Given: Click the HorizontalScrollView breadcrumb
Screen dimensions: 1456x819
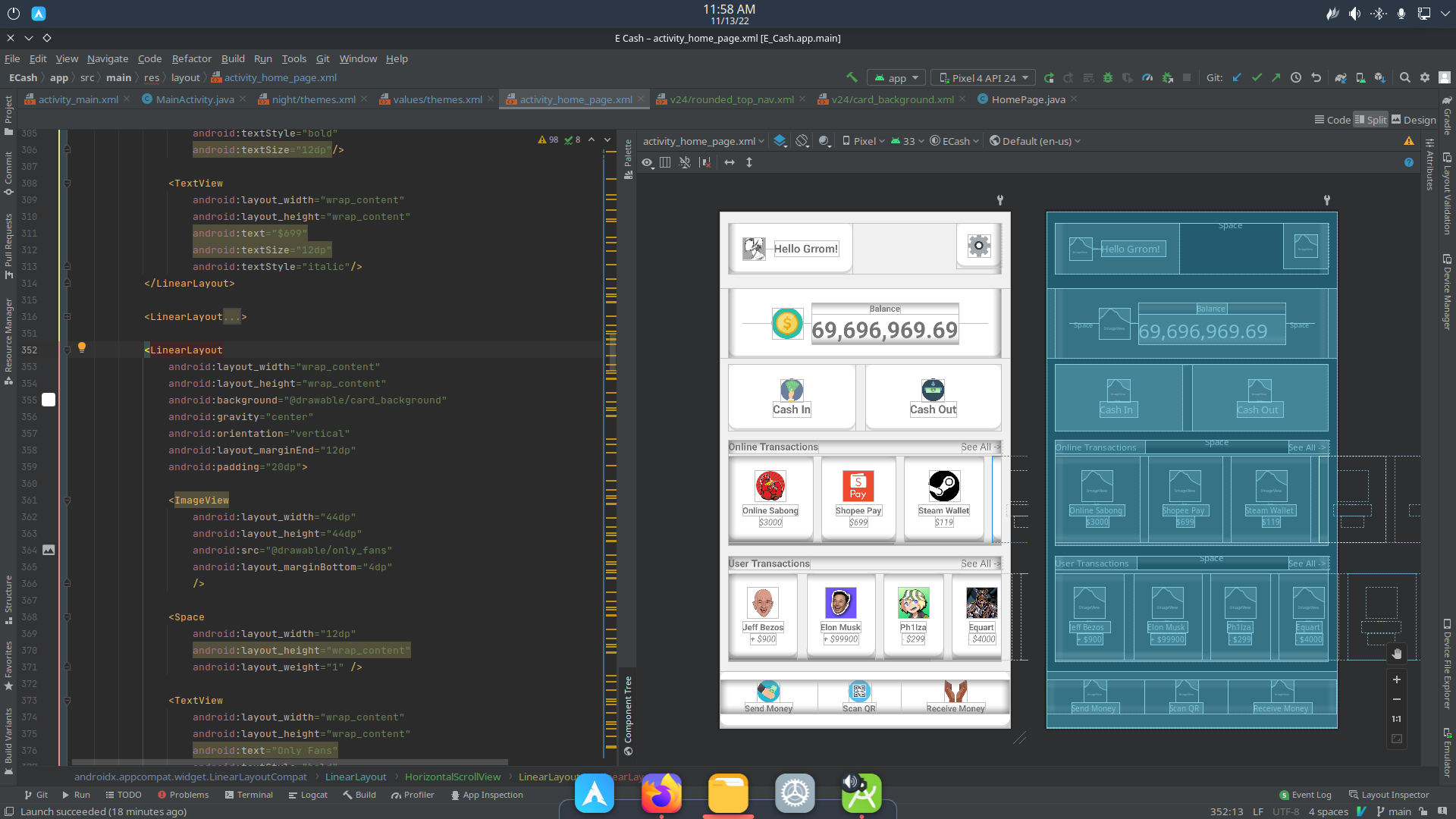Looking at the screenshot, I should (x=453, y=777).
